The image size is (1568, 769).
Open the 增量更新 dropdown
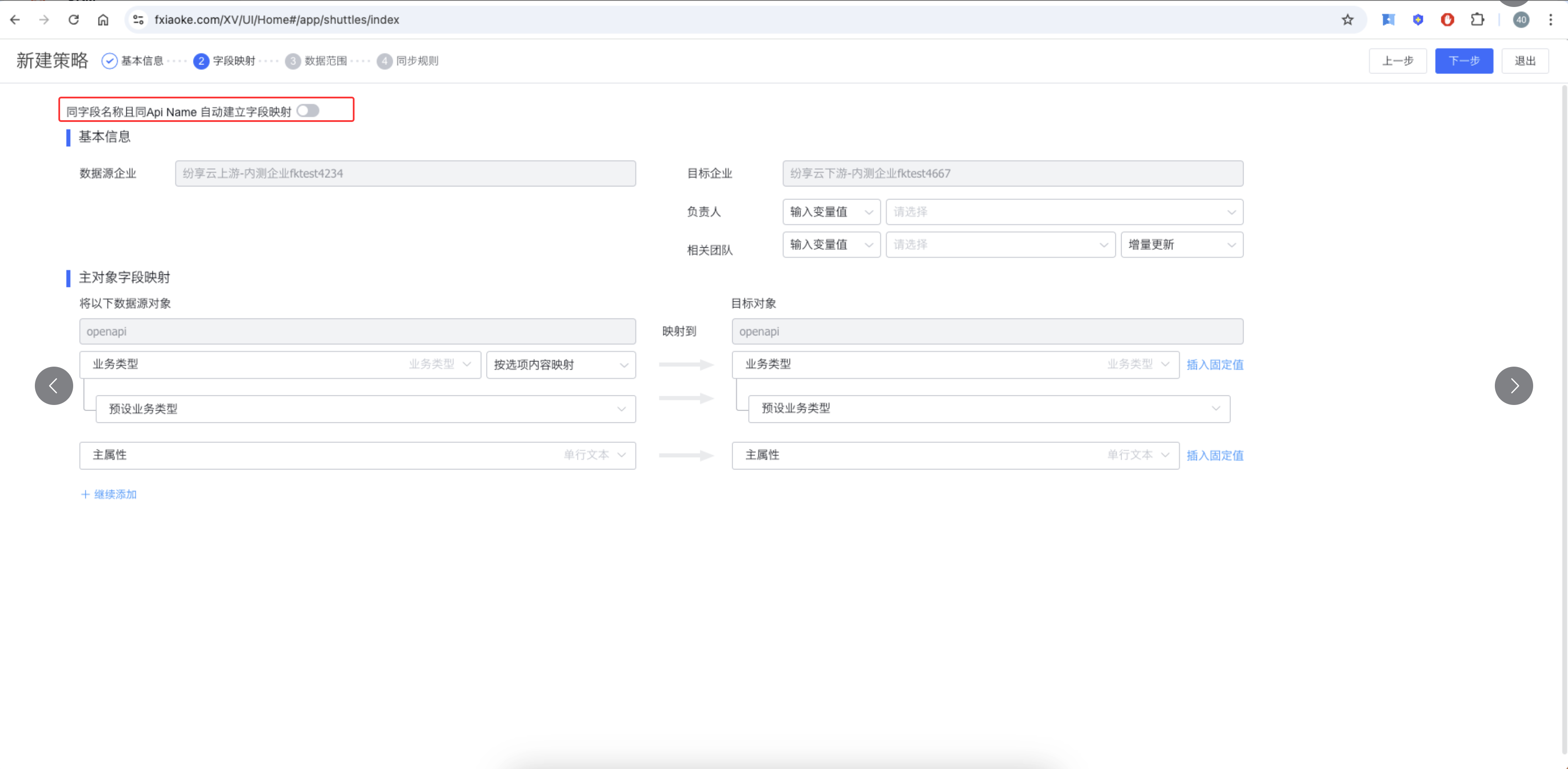click(1182, 245)
